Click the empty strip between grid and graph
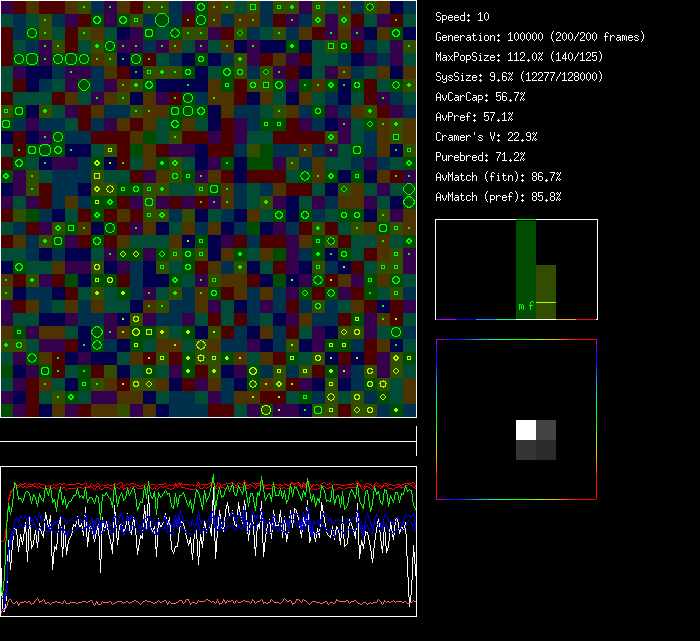 [208, 430]
